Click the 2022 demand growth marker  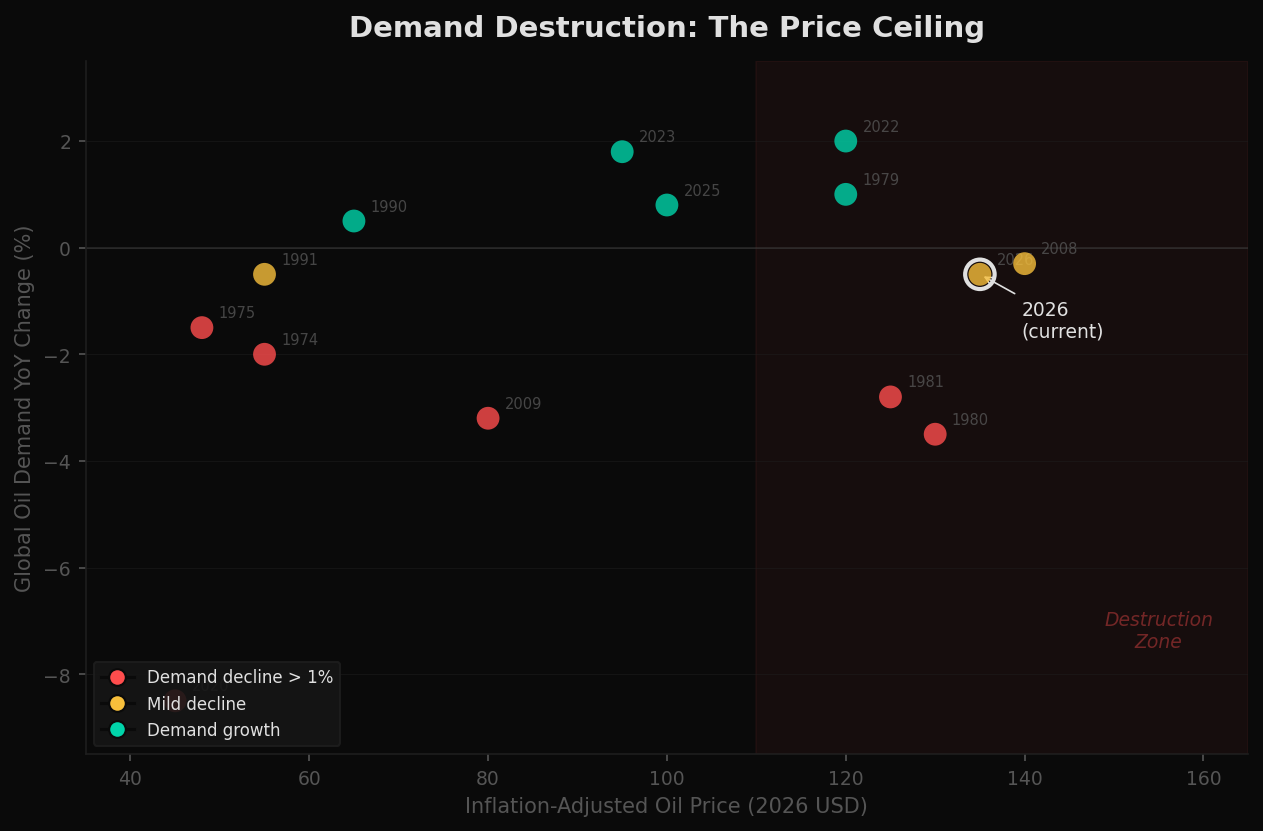(x=845, y=140)
